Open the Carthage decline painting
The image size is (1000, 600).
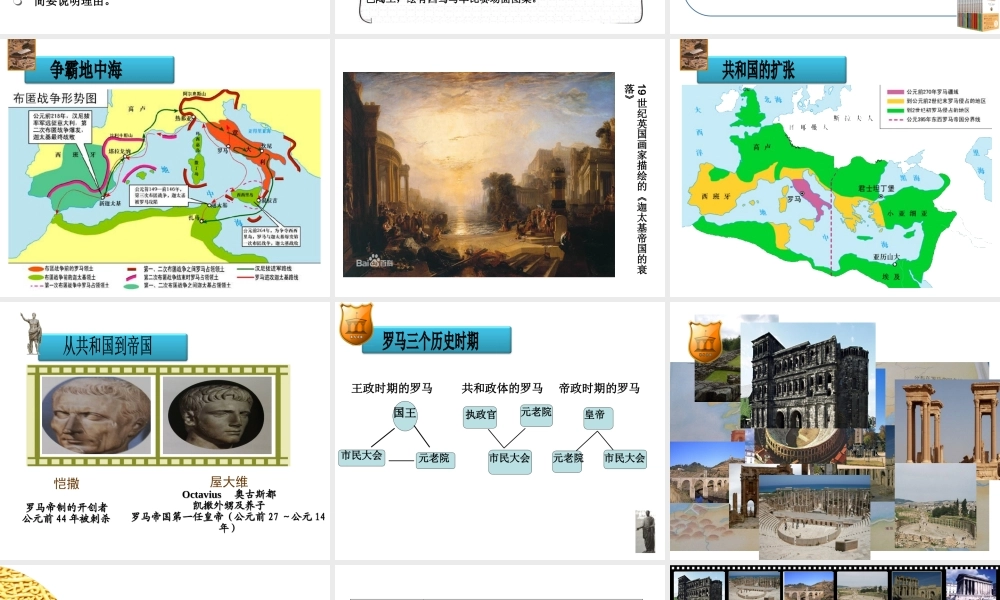pos(478,174)
